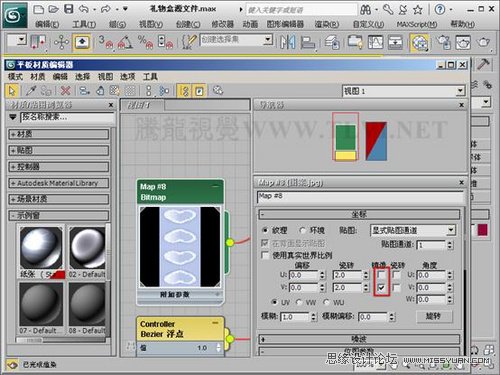Check the U mirror checkbox

382,275
